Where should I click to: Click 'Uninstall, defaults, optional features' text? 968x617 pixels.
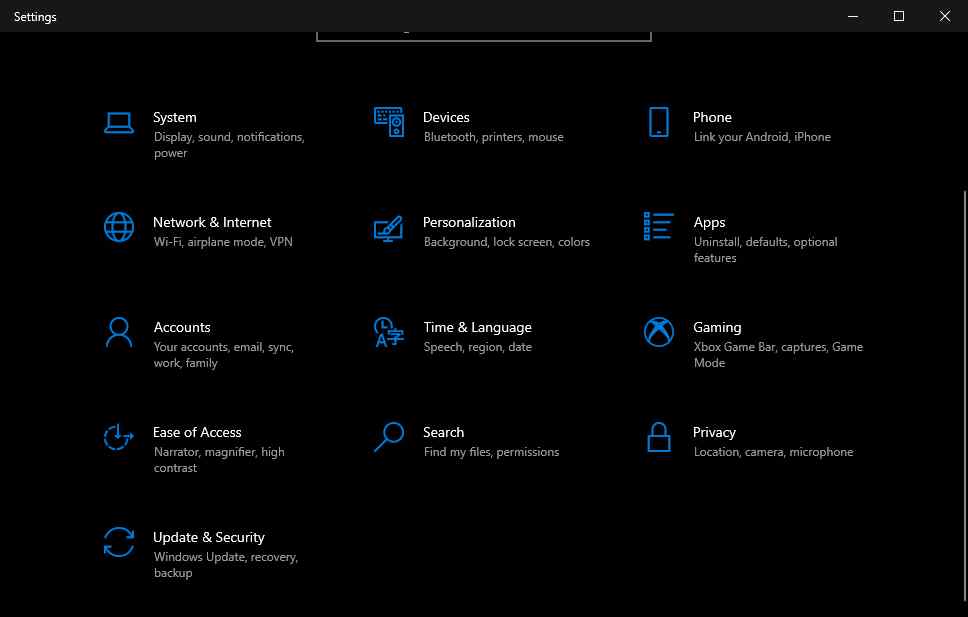click(766, 250)
